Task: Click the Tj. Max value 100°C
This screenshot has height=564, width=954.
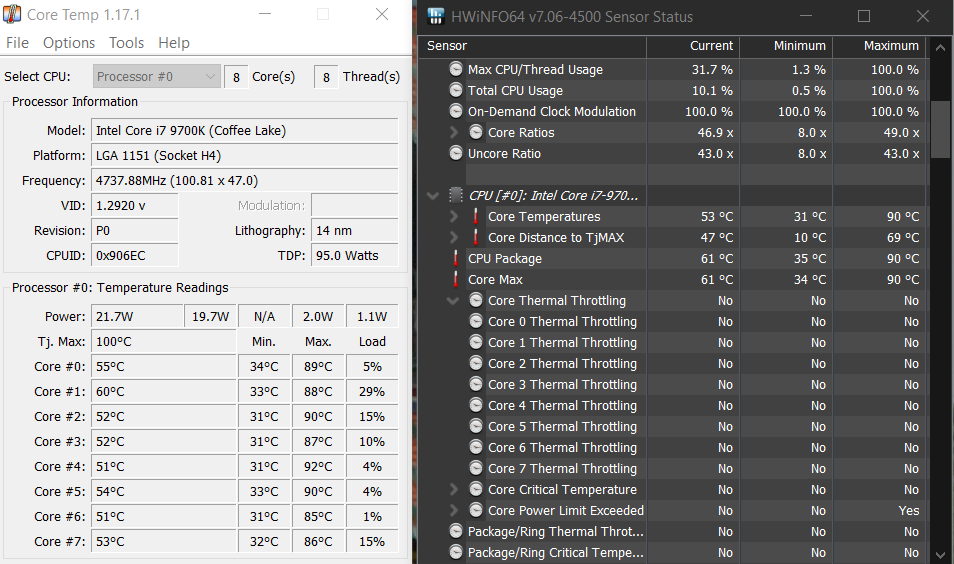Action: click(164, 342)
